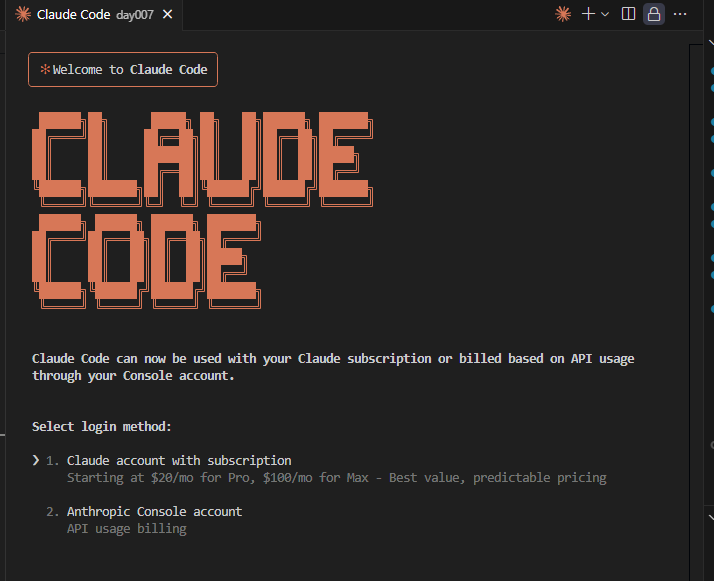The height and width of the screenshot is (581, 714).
Task: Select Anthropic Console account option
Action: [x=154, y=511]
